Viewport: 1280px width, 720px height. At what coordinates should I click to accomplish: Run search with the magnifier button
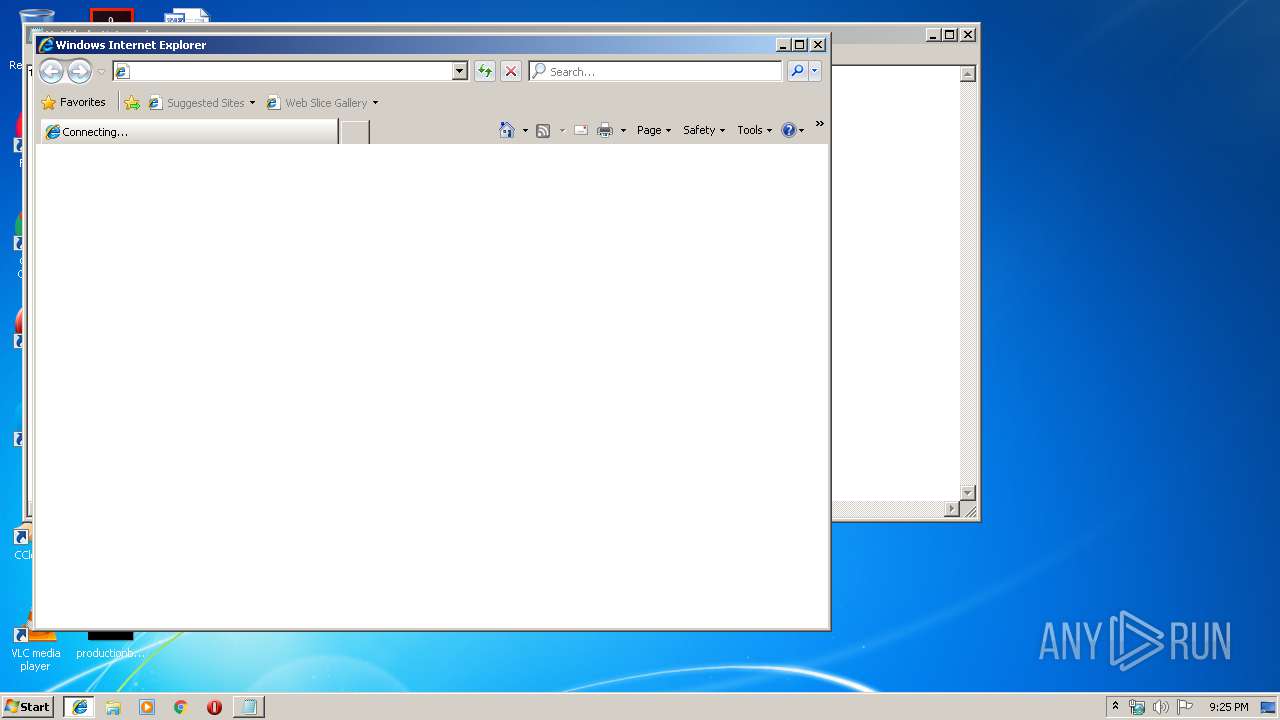797,71
